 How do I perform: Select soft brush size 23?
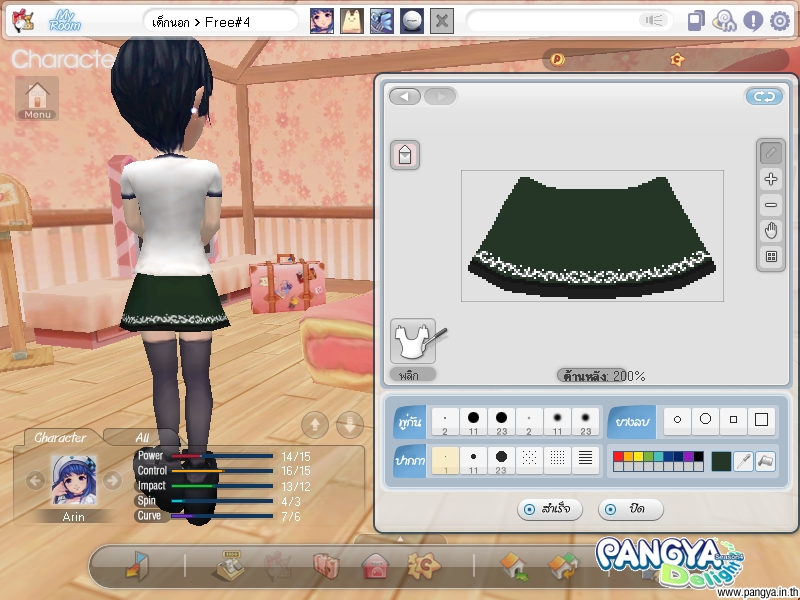(586, 422)
